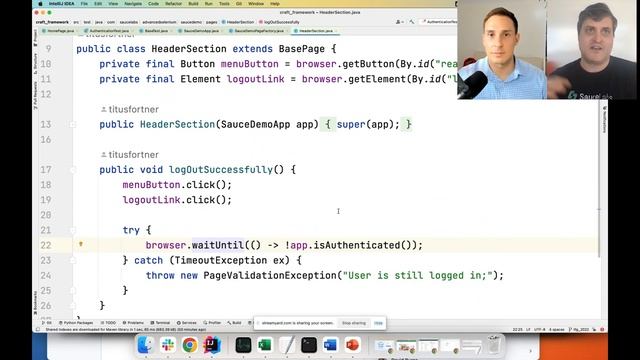This screenshot has height=360, width=640.
Task: Click the UTF-8 encoding in status bar
Action: tap(539, 329)
